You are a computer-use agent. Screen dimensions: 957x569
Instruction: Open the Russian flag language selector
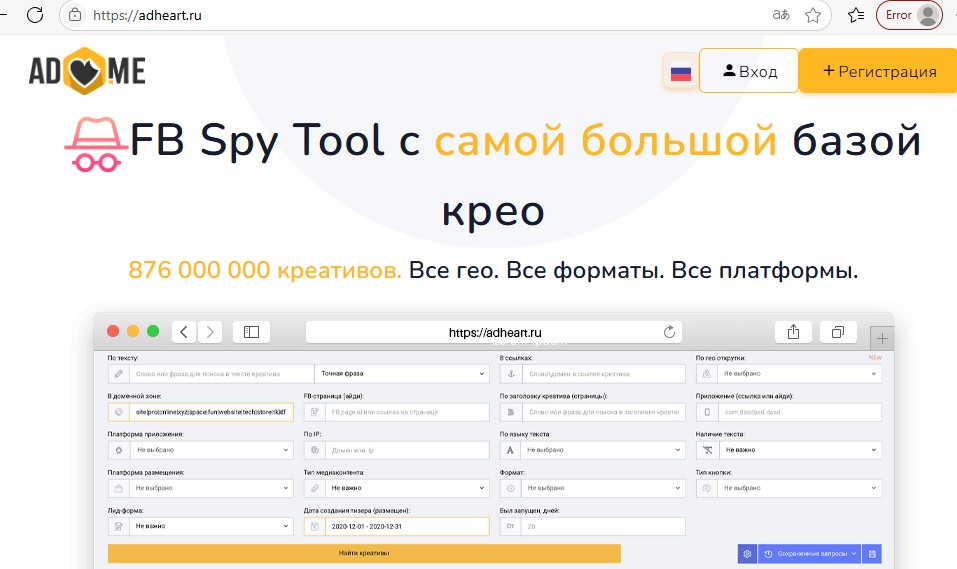pyautogui.click(x=681, y=73)
